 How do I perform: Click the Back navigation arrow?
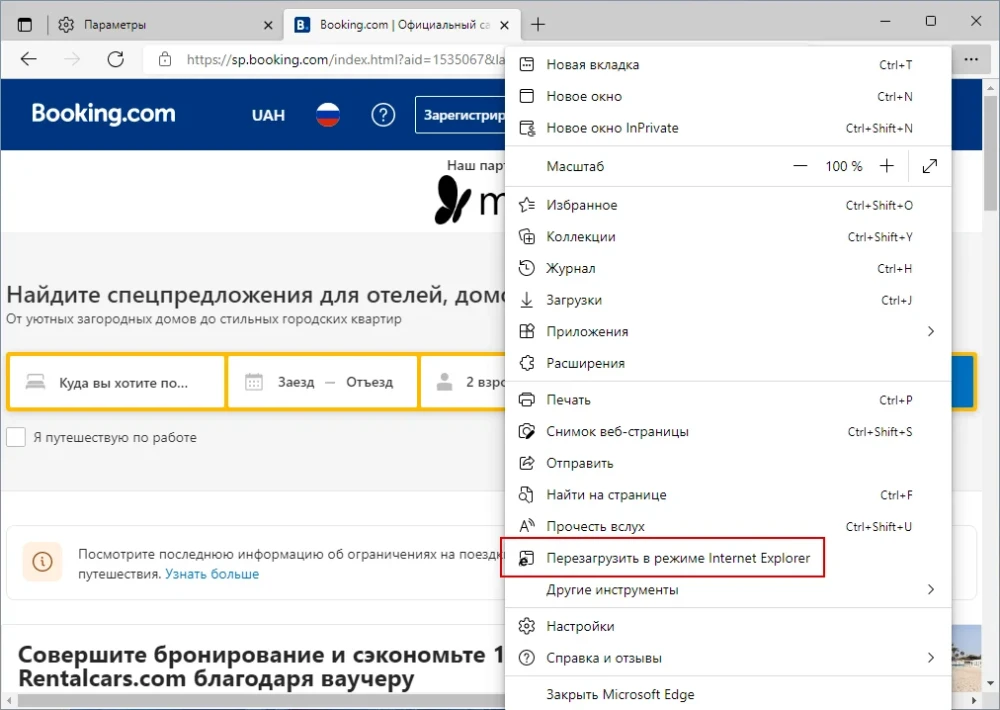[x=28, y=59]
